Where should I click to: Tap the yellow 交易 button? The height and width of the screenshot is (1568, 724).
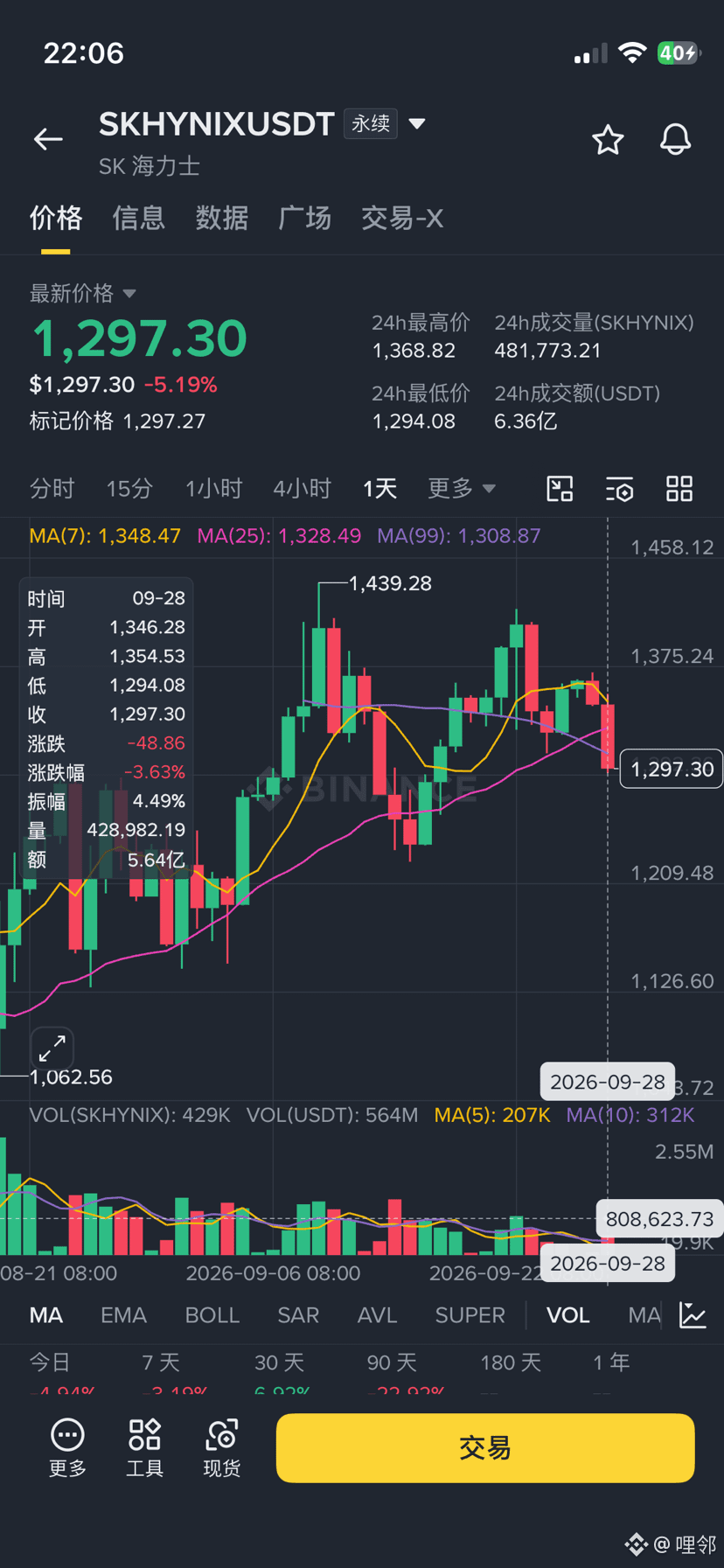tap(485, 1448)
